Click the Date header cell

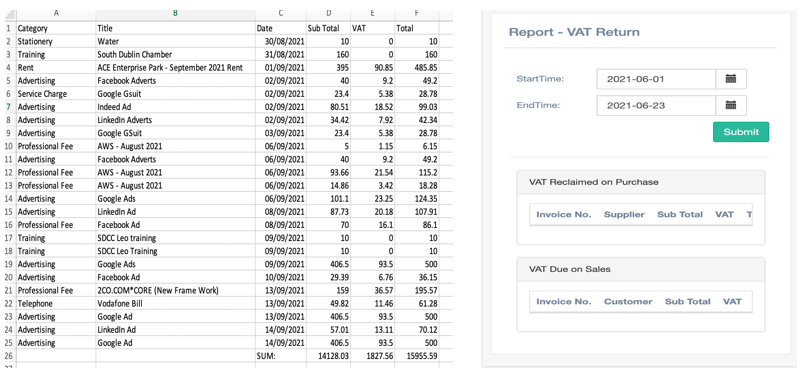280,28
